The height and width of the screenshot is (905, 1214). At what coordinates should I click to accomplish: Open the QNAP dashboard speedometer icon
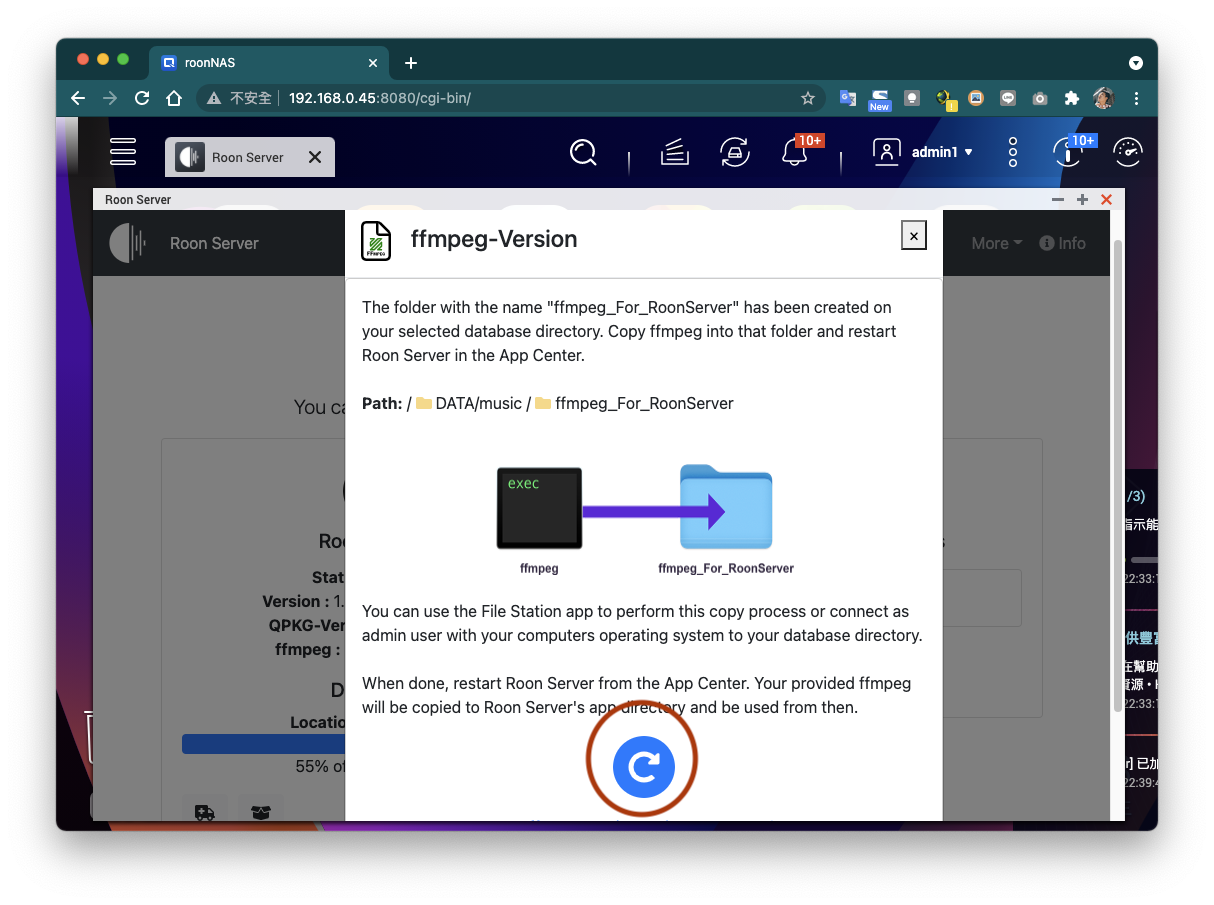point(1128,152)
